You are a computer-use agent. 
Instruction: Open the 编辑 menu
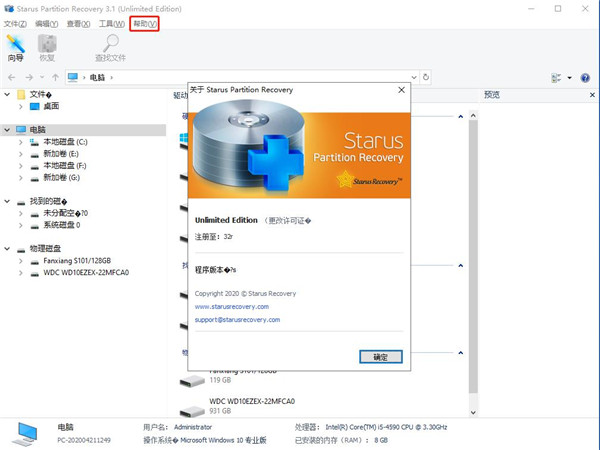pyautogui.click(x=47, y=24)
